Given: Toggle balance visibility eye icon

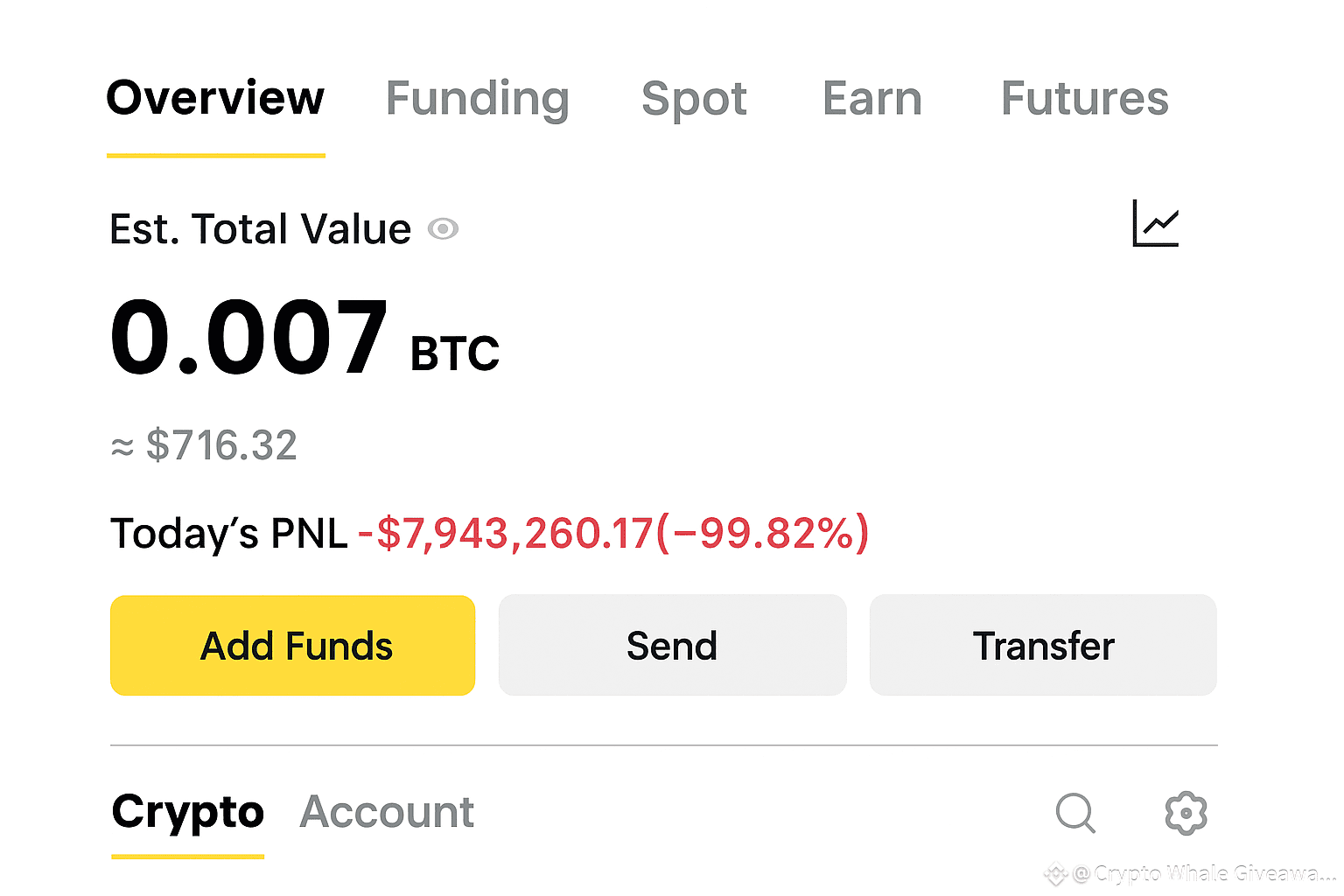Looking at the screenshot, I should point(443,229).
